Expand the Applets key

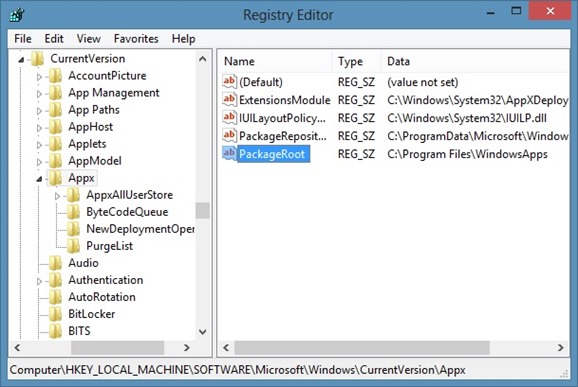[x=39, y=145]
